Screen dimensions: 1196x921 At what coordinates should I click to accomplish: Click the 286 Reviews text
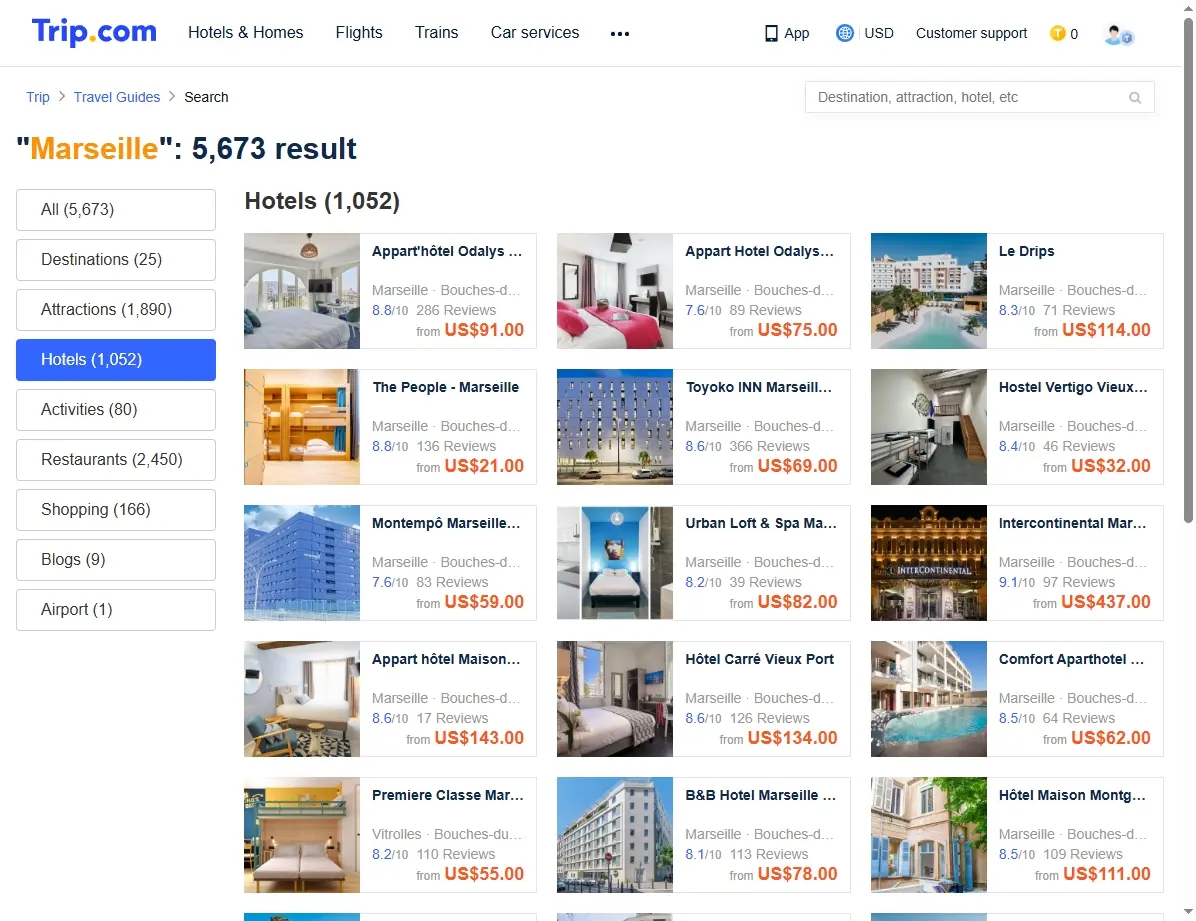pos(456,311)
